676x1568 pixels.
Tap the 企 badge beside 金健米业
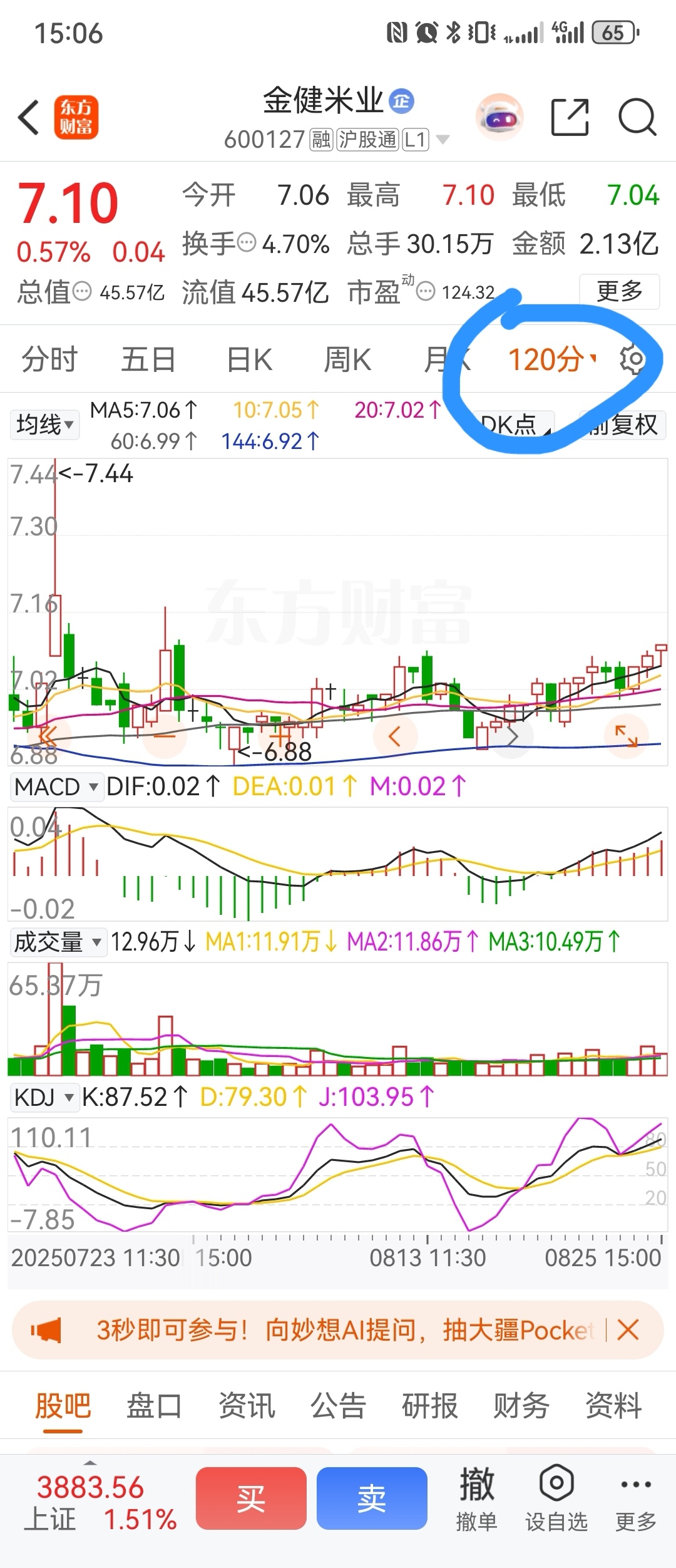click(401, 101)
